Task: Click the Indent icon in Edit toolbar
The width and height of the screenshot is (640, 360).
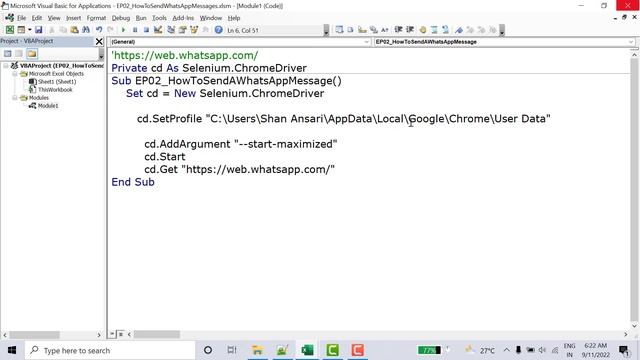Action: pyautogui.click(x=398, y=30)
